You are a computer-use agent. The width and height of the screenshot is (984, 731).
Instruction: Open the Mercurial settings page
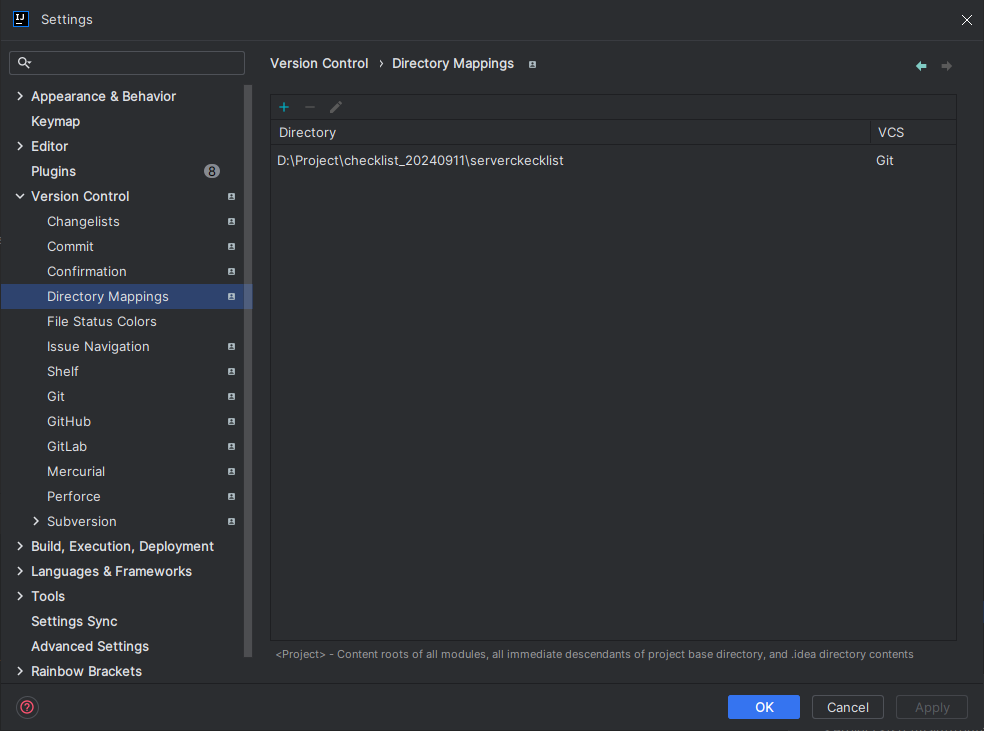[76, 471]
